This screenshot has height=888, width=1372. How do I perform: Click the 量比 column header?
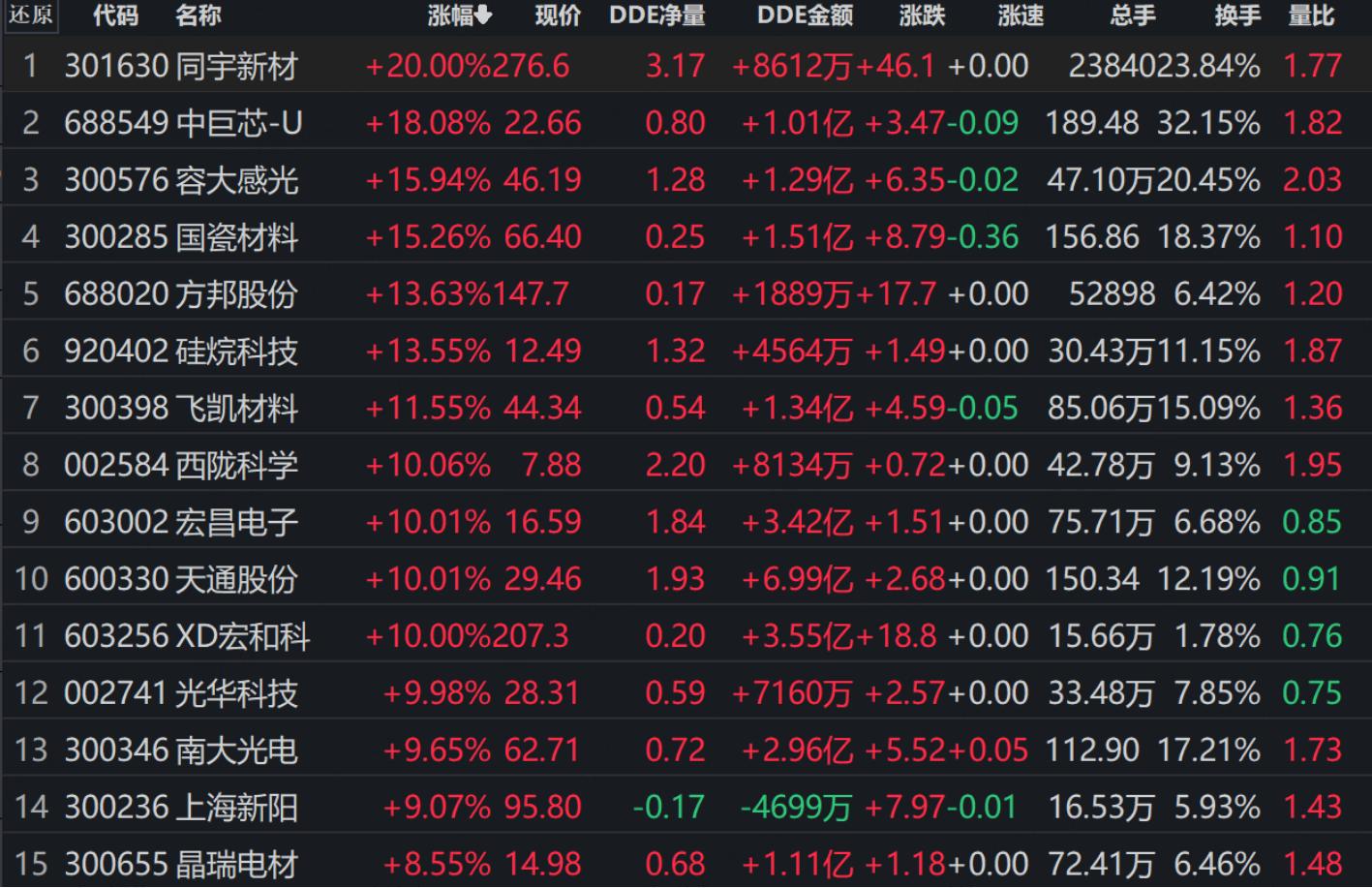click(1311, 15)
